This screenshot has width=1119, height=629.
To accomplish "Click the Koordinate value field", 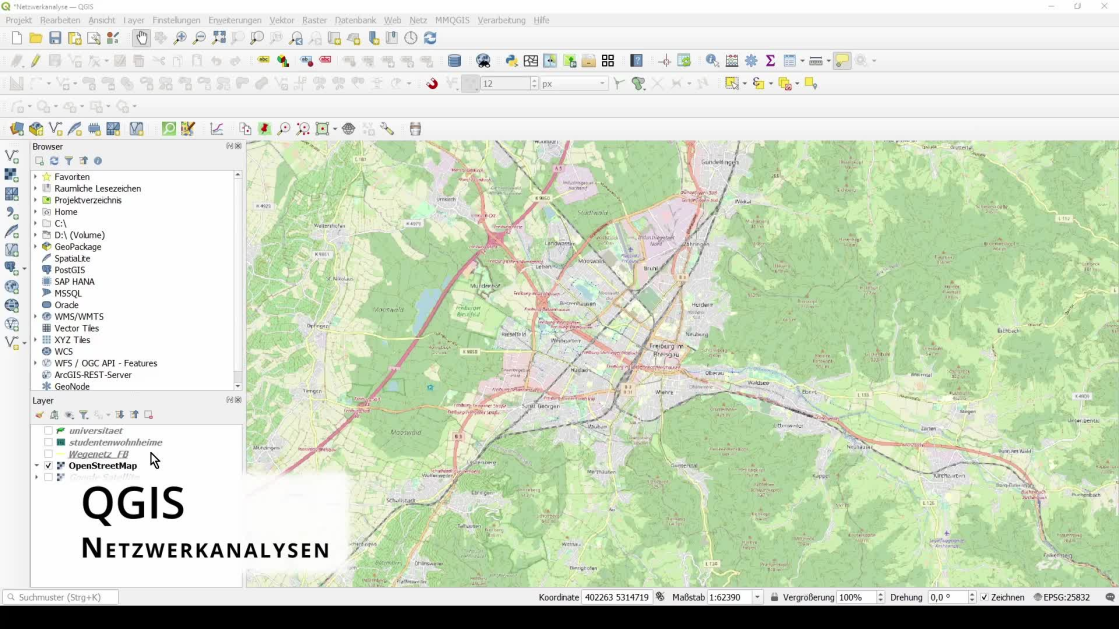I will (617, 597).
